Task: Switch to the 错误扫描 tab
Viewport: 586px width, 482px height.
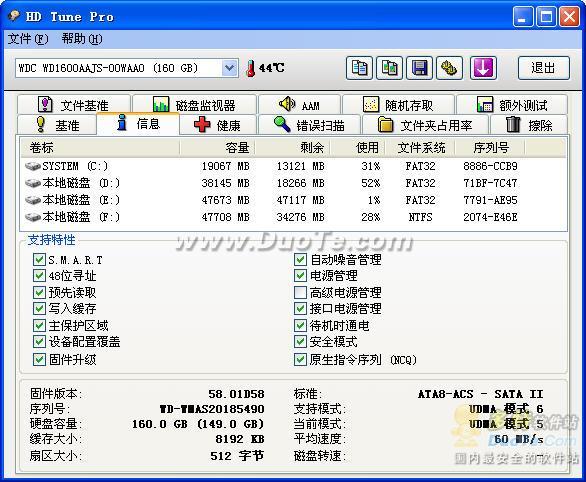Action: [x=309, y=125]
